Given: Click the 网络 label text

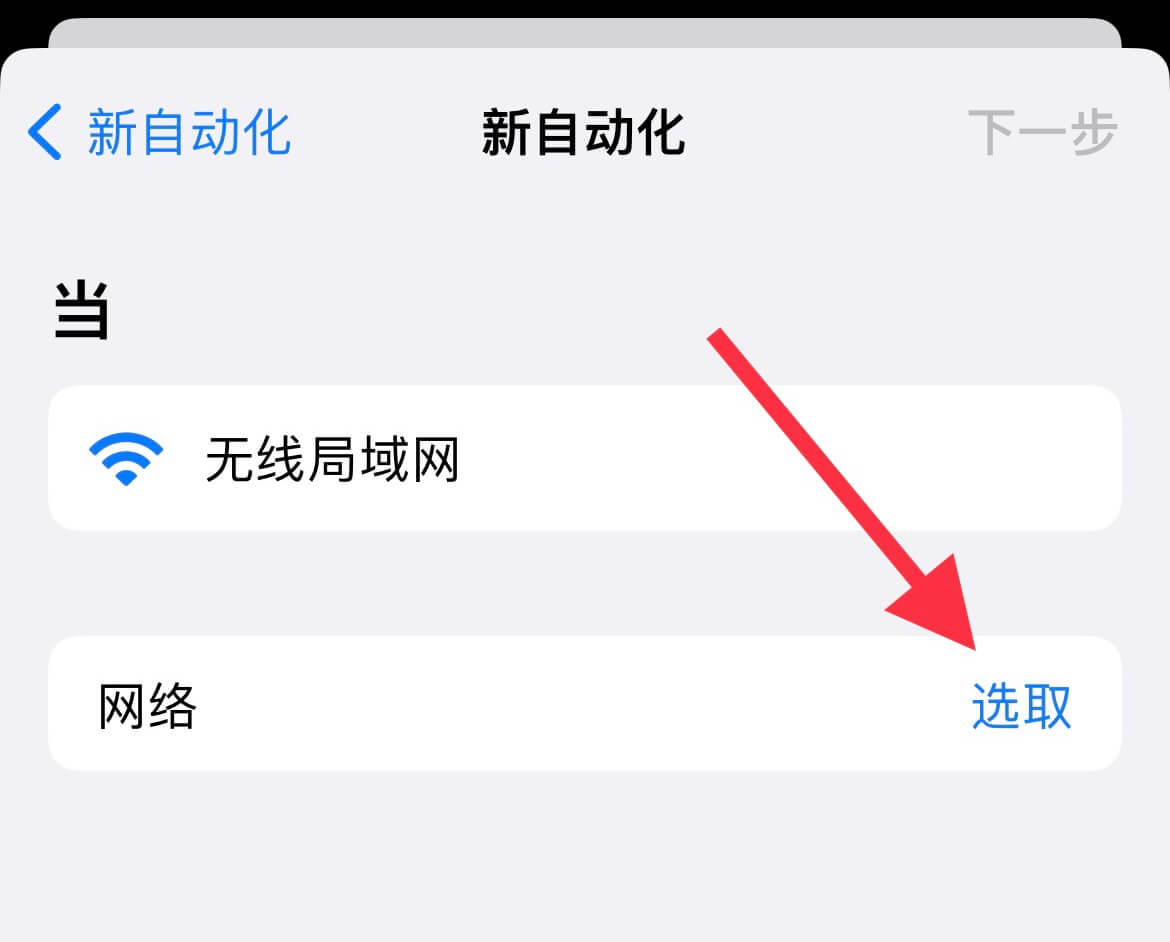Looking at the screenshot, I should pyautogui.click(x=147, y=705).
